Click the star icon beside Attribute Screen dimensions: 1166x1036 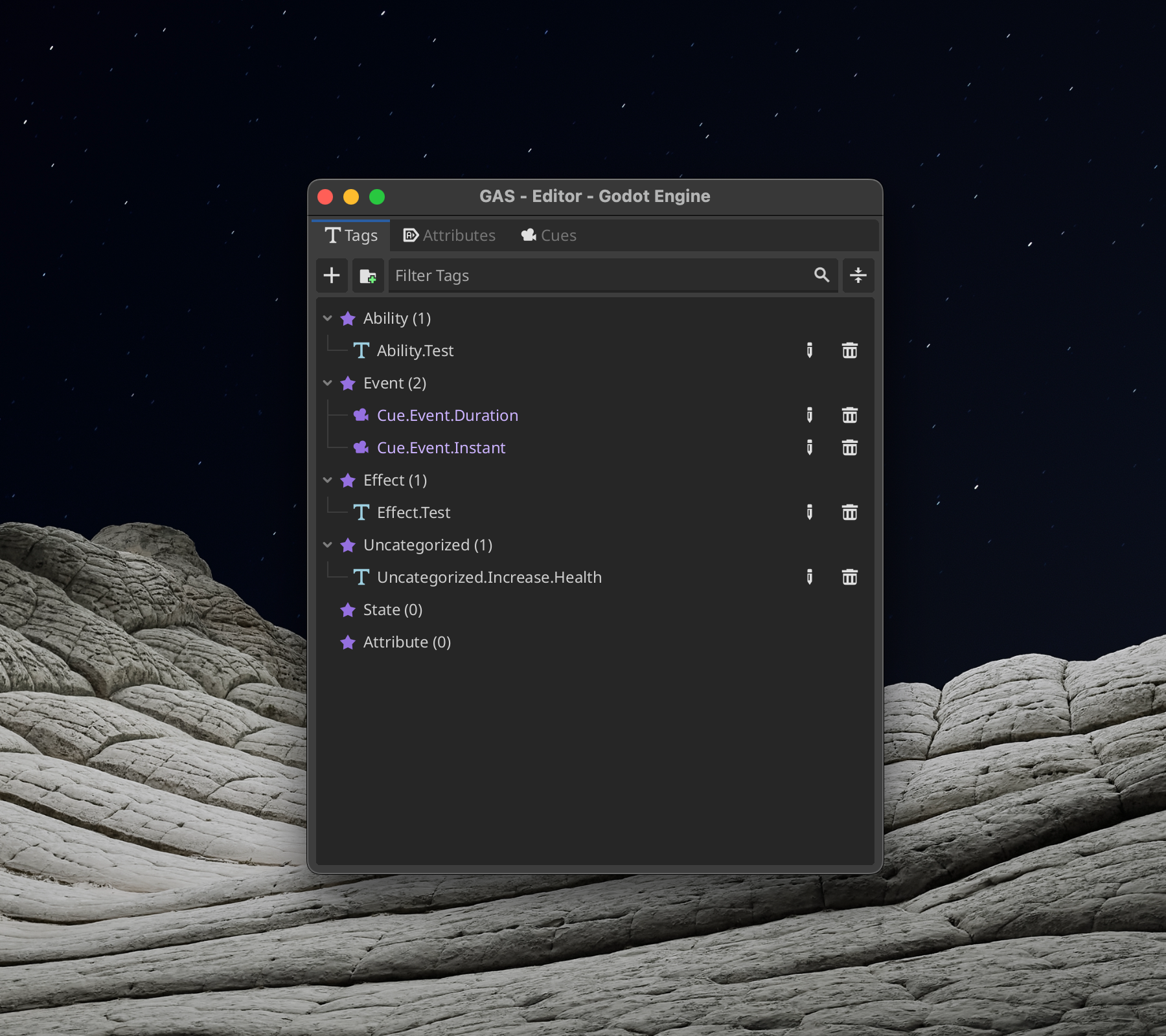click(348, 642)
